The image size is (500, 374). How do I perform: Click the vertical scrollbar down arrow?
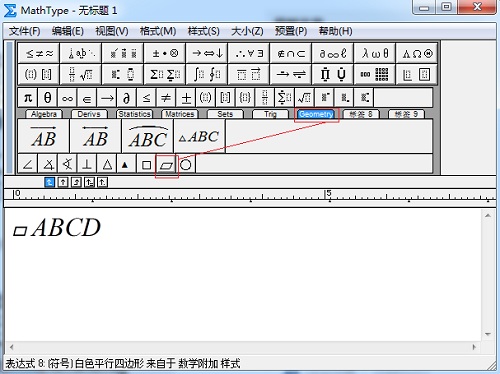488,334
